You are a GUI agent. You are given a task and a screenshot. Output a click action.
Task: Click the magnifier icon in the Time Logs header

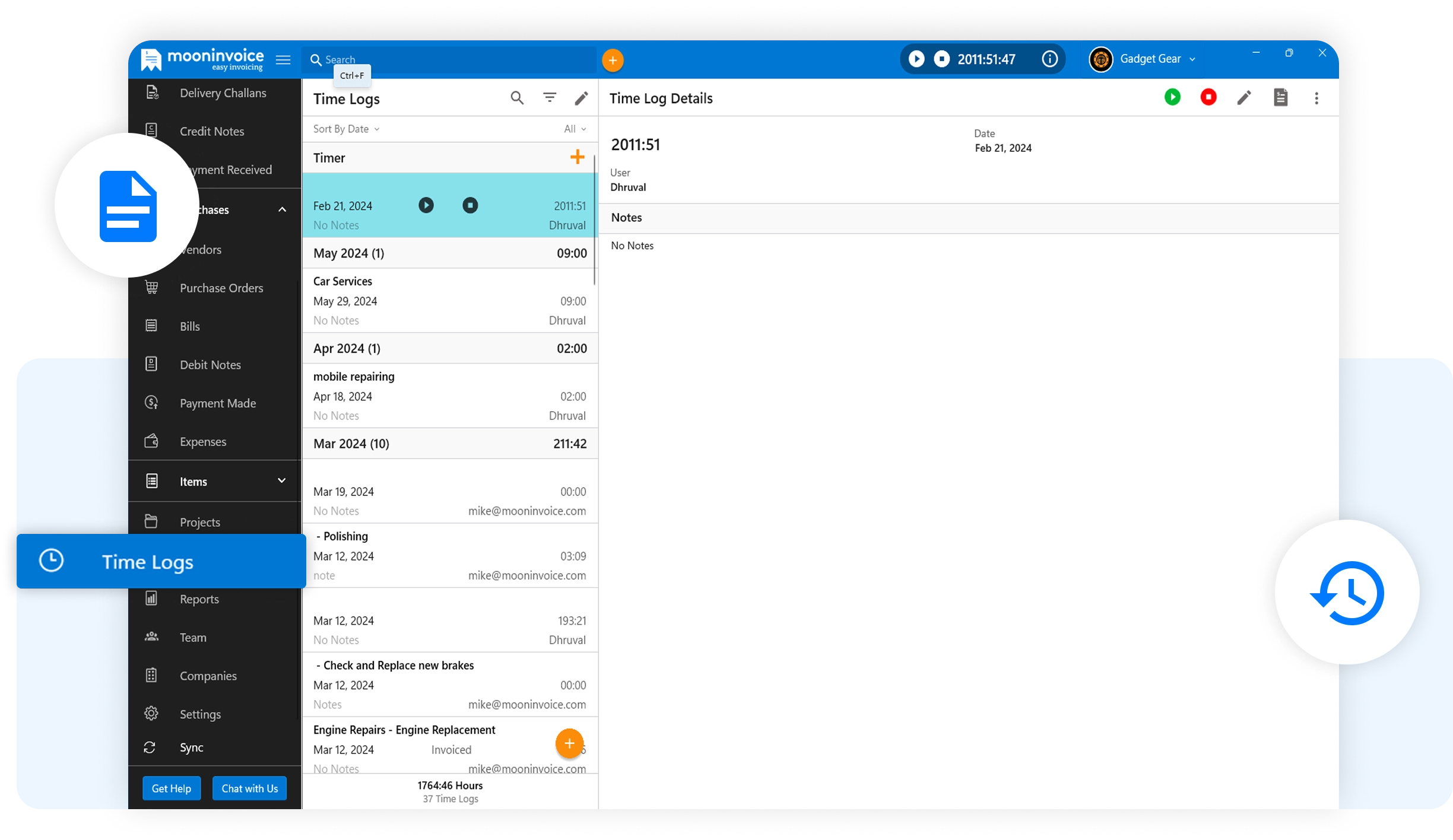[x=517, y=98]
